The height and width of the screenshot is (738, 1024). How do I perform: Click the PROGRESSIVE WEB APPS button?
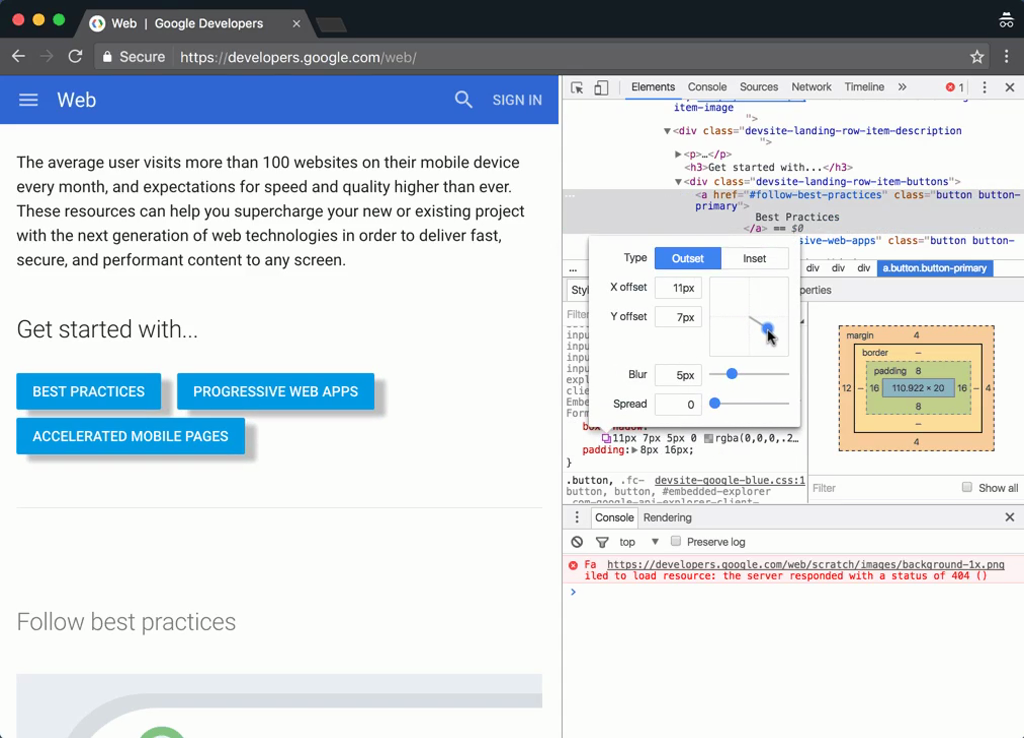pyautogui.click(x=276, y=391)
